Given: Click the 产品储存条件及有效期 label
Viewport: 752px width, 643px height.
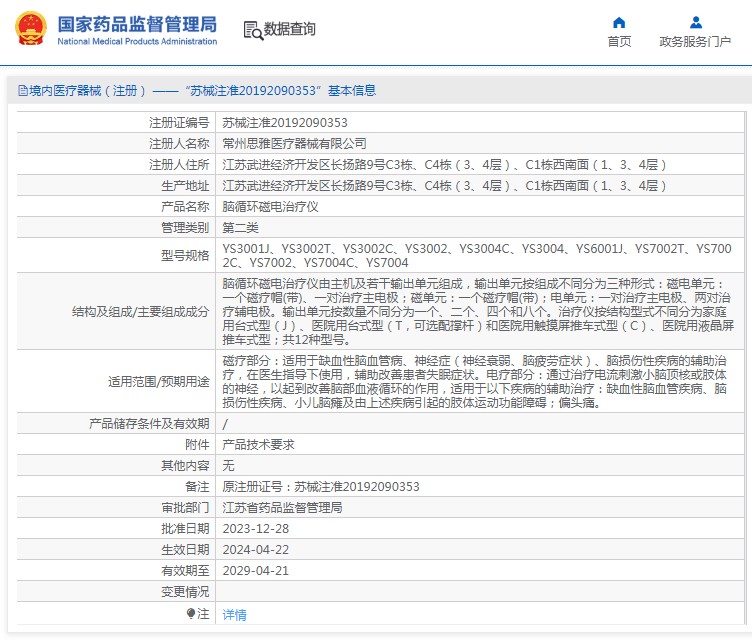Looking at the screenshot, I should click(149, 423).
